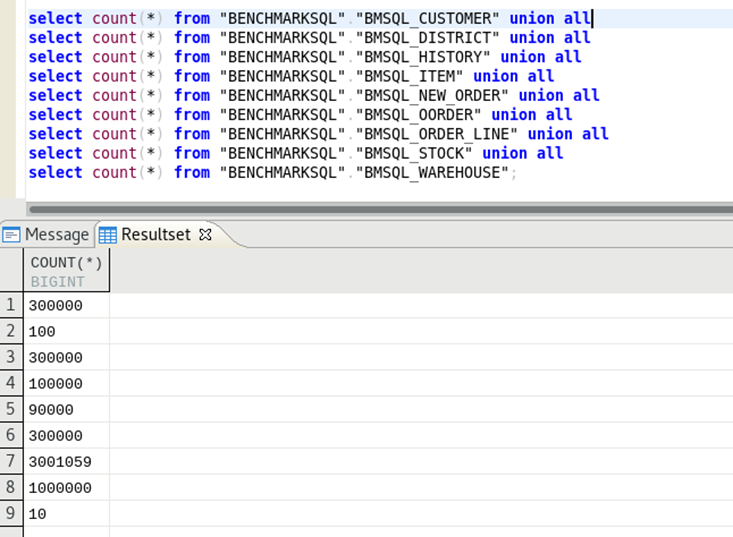The height and width of the screenshot is (537, 733).
Task: Select result row number 9
Action: pos(11,514)
